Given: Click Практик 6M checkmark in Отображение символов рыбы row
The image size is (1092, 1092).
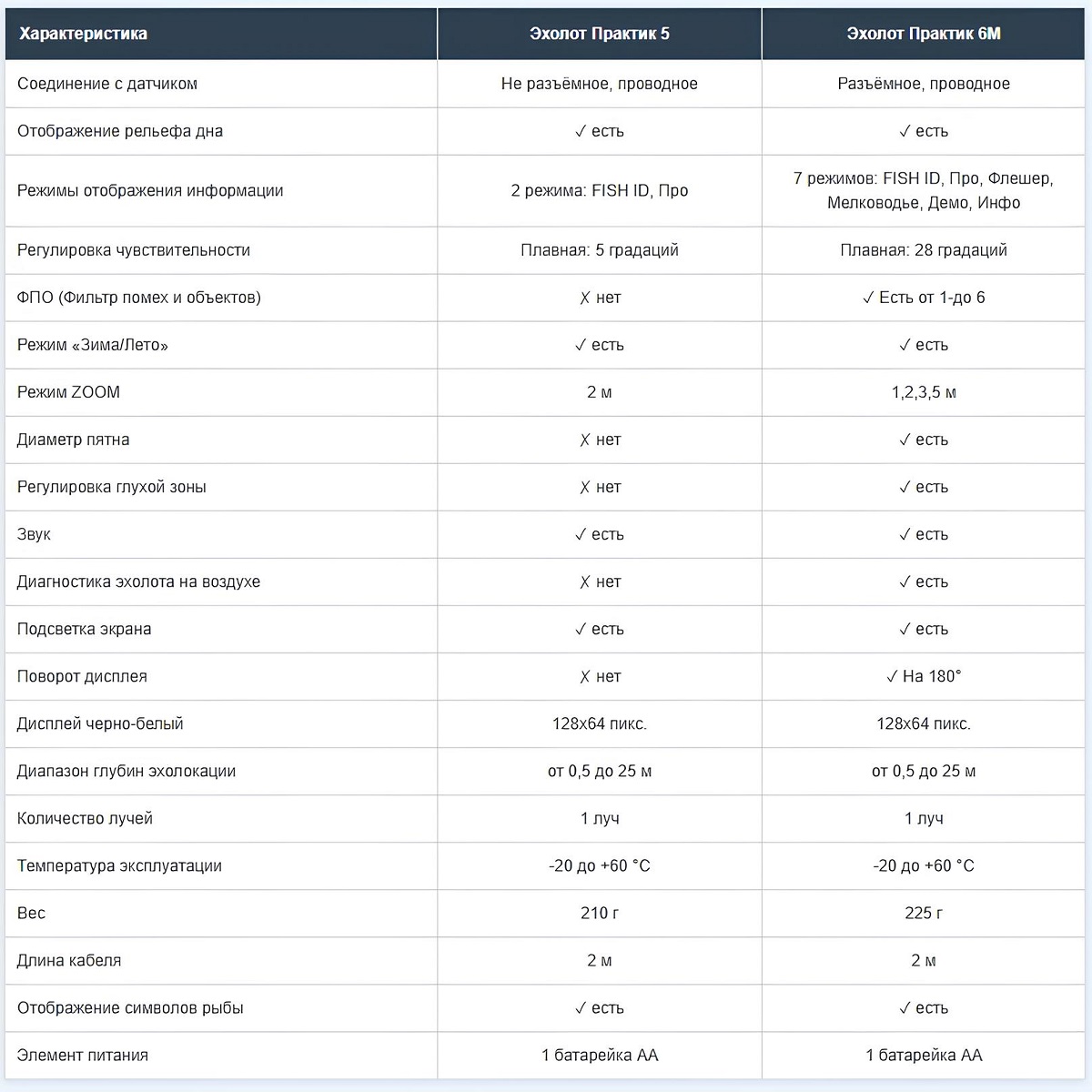Looking at the screenshot, I should 905,1007.
